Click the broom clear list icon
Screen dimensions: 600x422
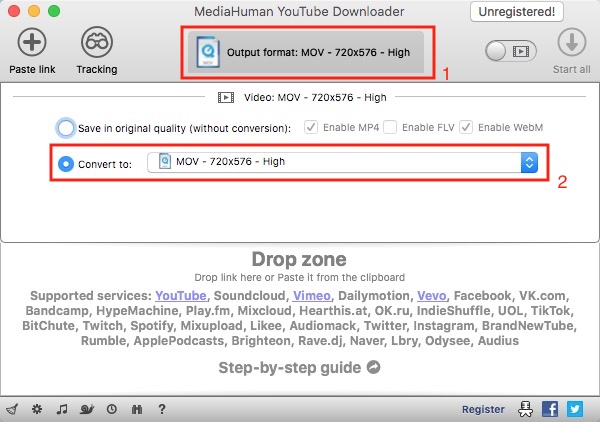click(12, 409)
